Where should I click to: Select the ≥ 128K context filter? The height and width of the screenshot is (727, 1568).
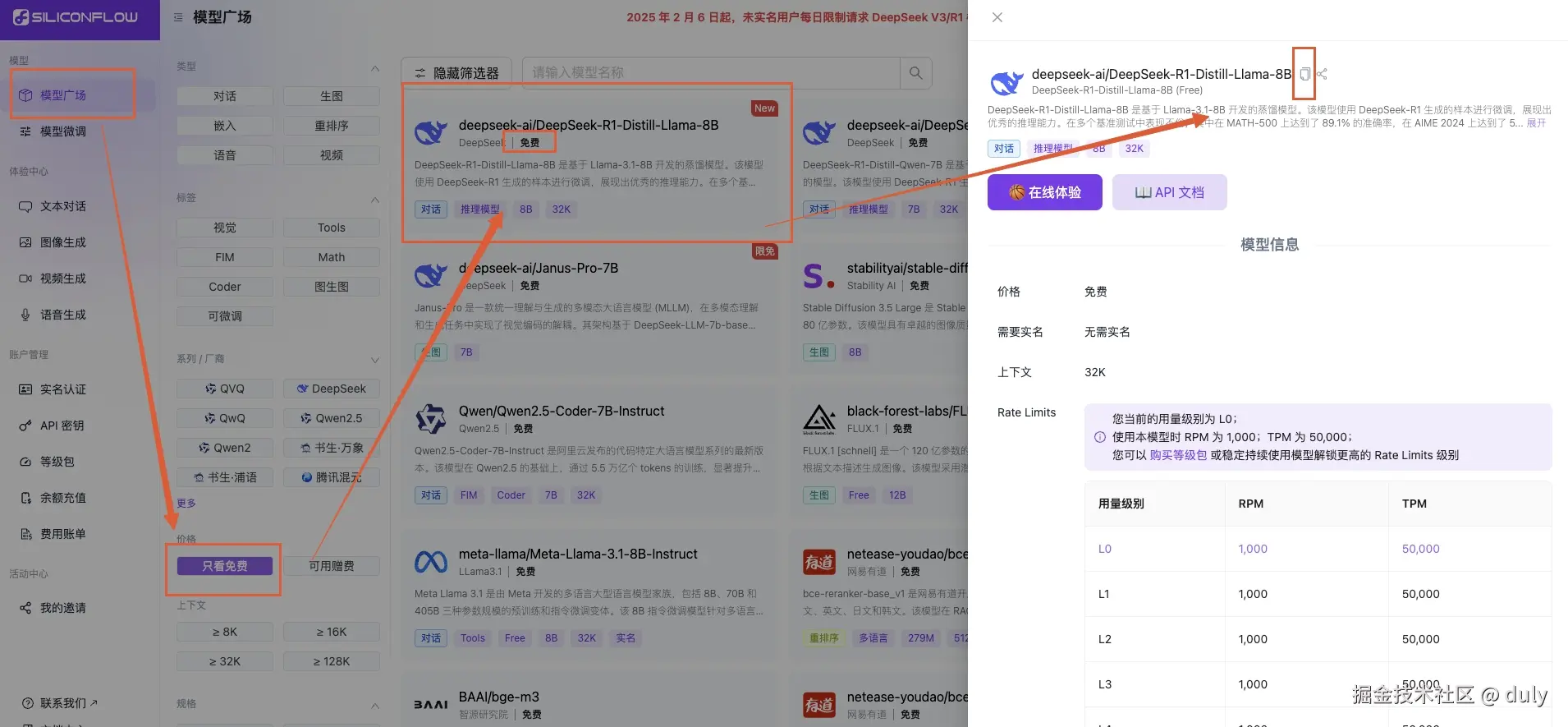[x=332, y=661]
